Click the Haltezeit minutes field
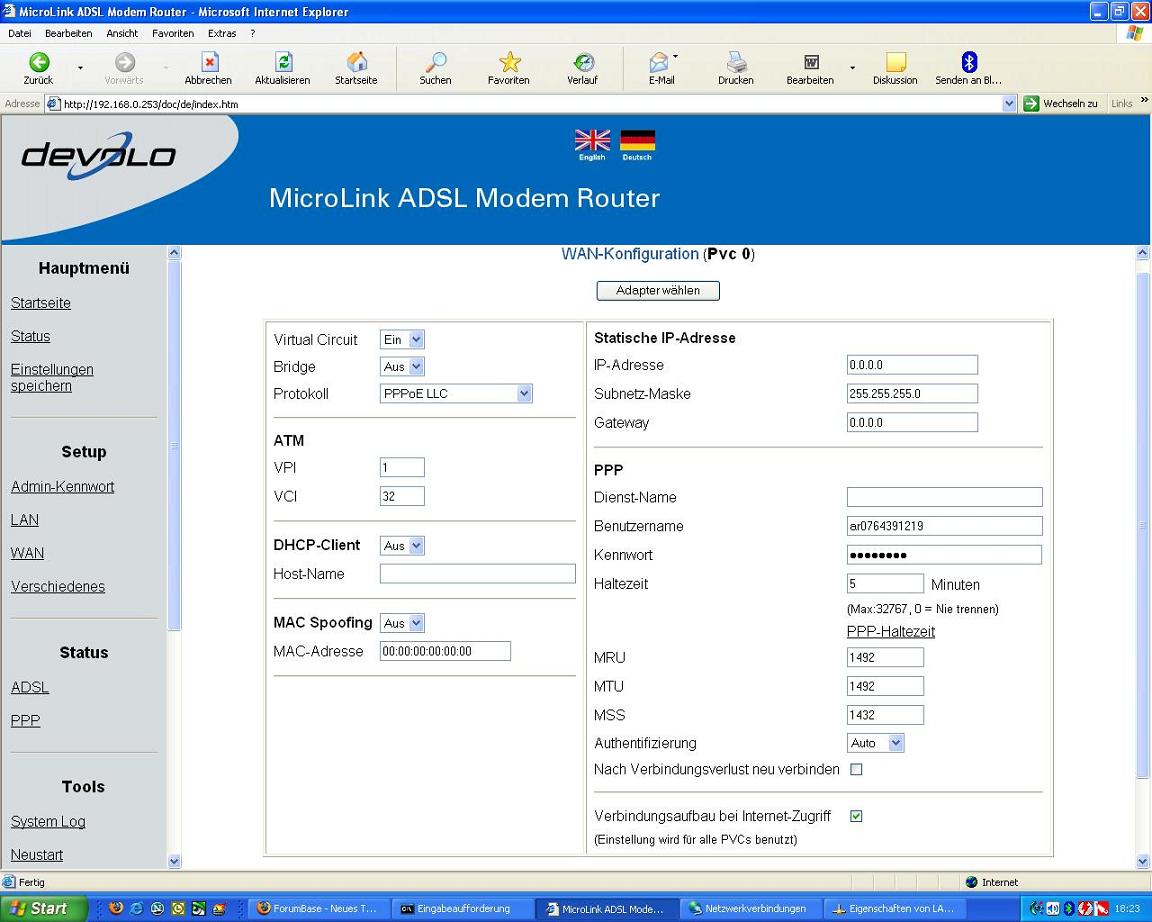This screenshot has width=1152, height=922. point(885,583)
